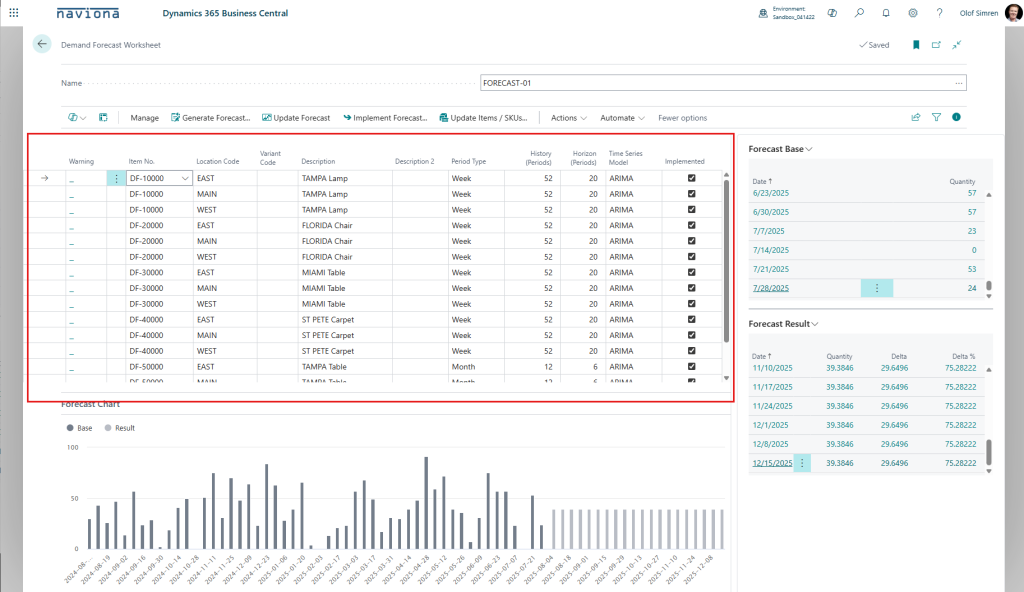Open the page in a new window
The image size is (1024, 592).
click(936, 45)
